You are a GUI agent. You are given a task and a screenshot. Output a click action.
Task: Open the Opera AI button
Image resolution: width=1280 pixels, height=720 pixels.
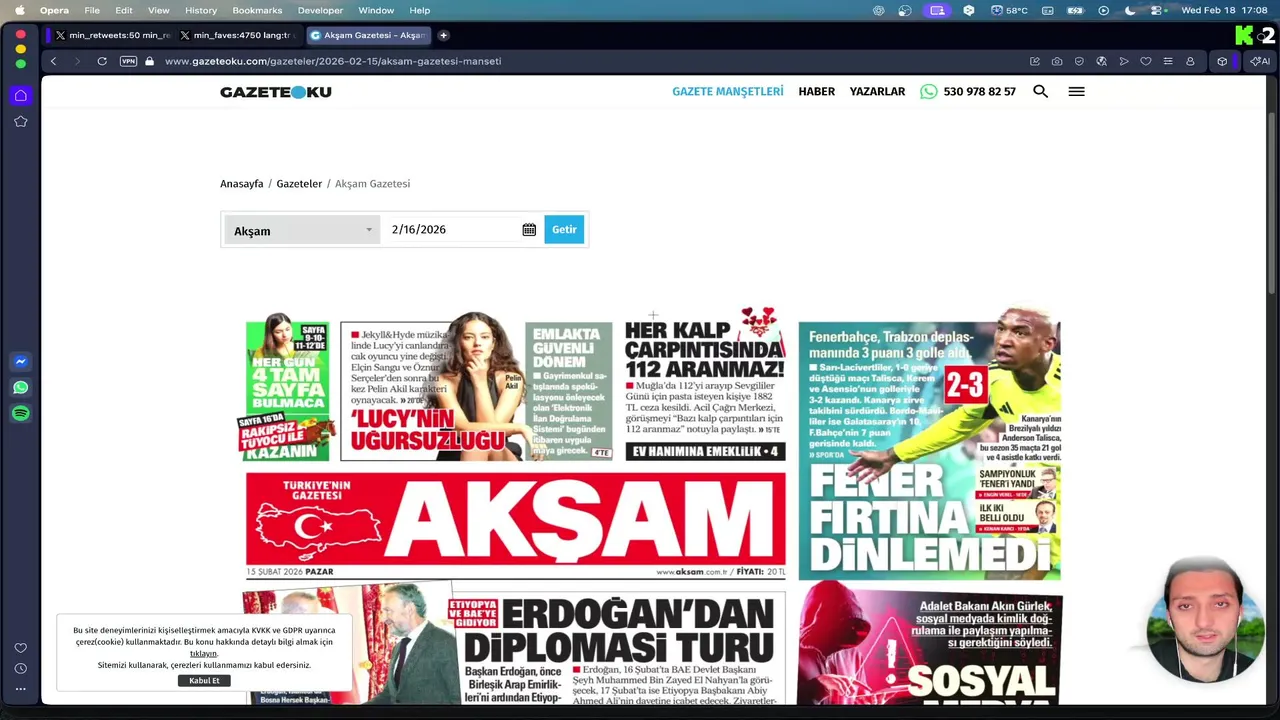1260,61
